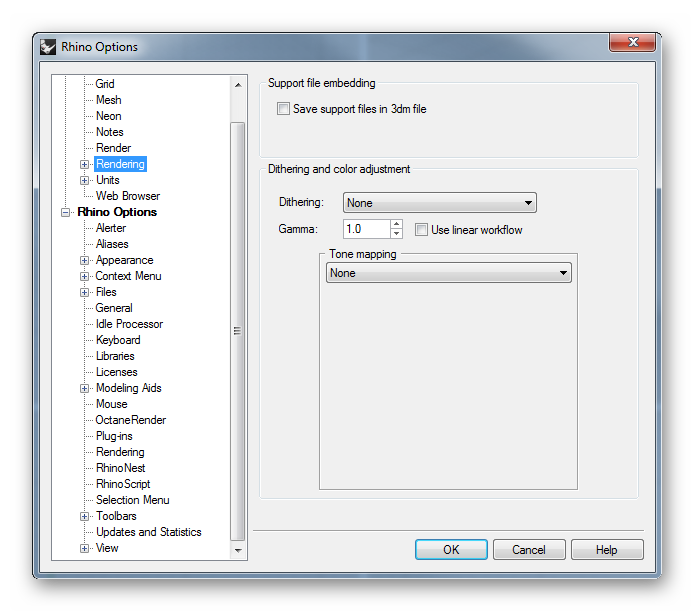Increase Gamma with the up spinner arrow
Screen dimensions: 695x612
(x=397, y=224)
